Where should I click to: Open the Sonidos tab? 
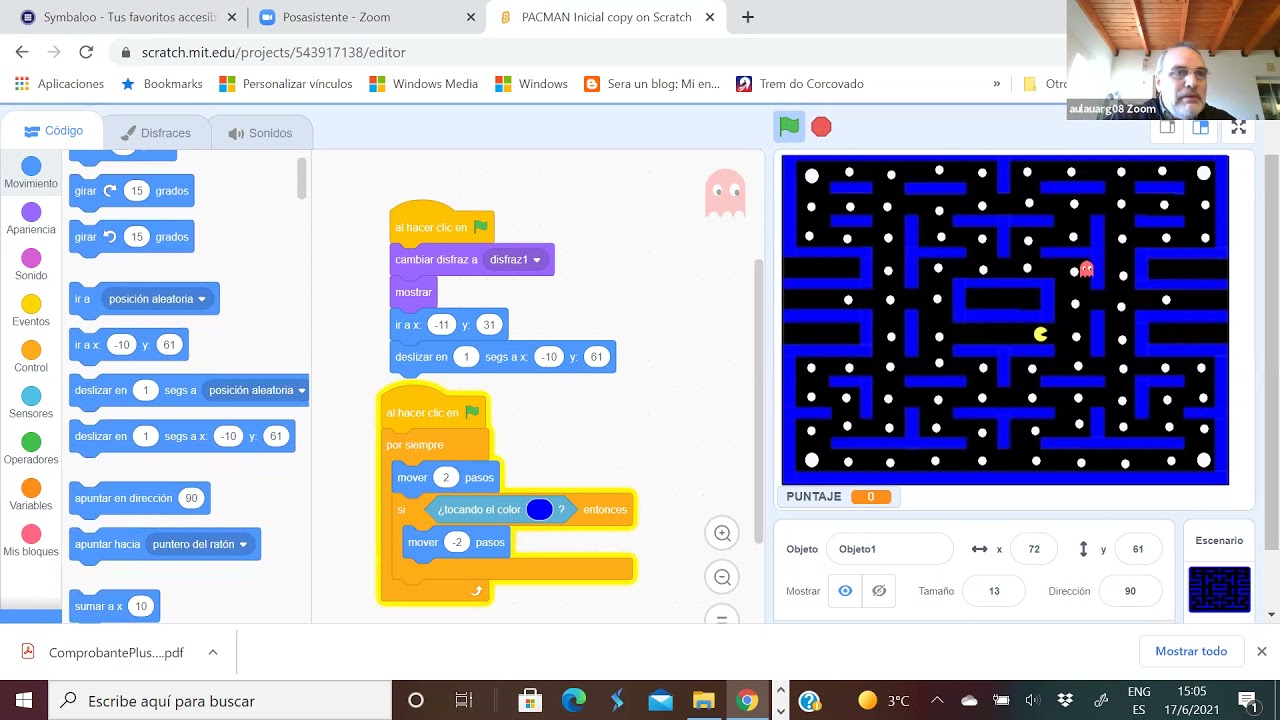[260, 133]
